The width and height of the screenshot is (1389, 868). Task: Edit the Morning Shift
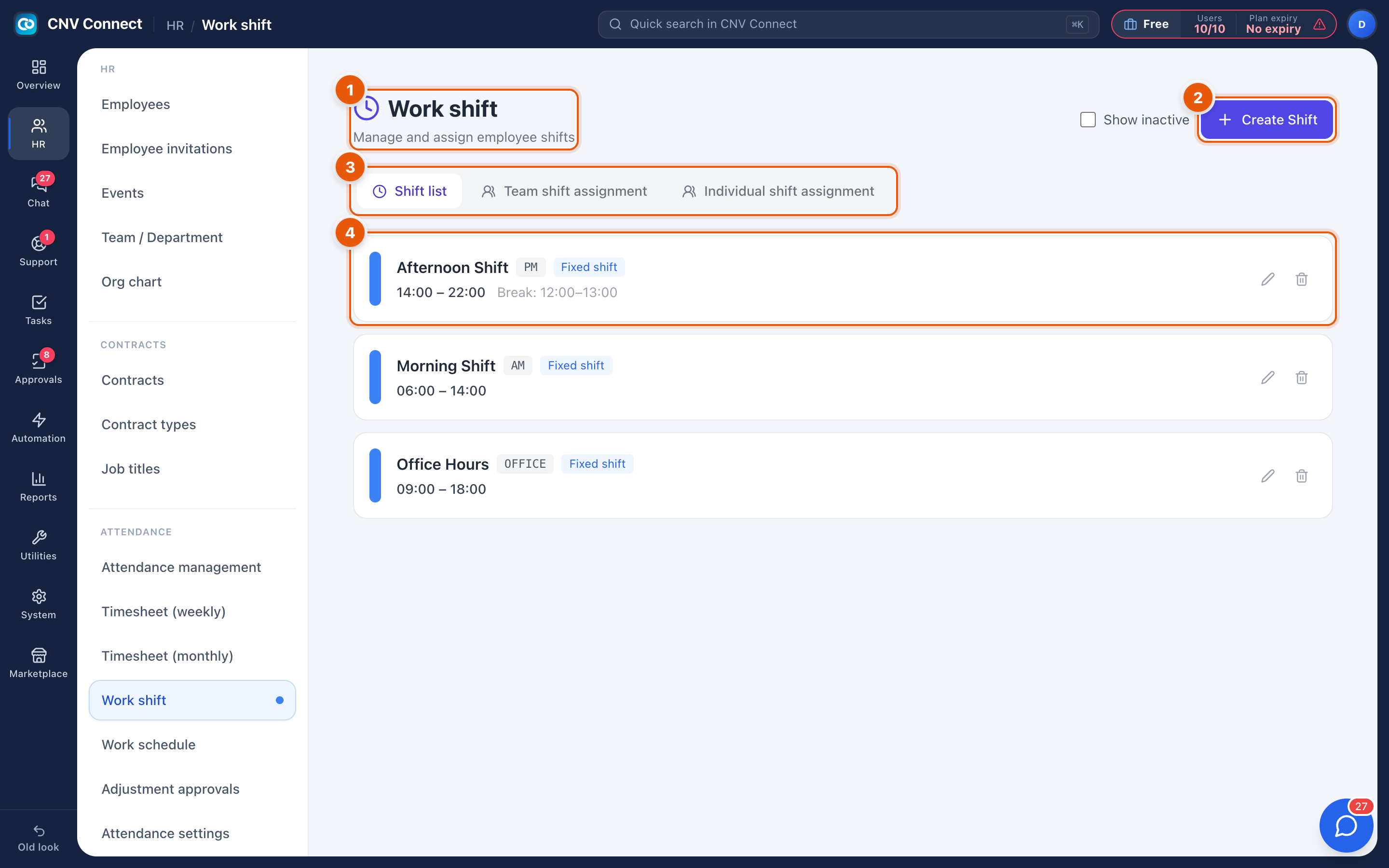click(x=1268, y=378)
